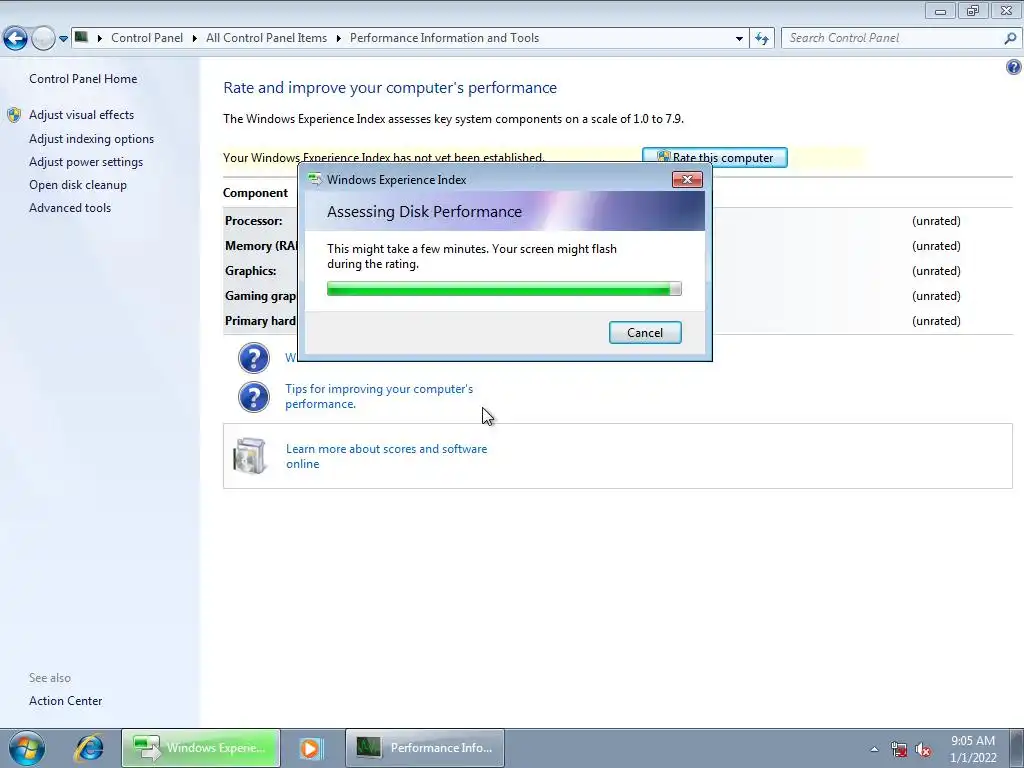This screenshot has height=768, width=1024.
Task: Click the Refresh button in address bar
Action: 761,38
